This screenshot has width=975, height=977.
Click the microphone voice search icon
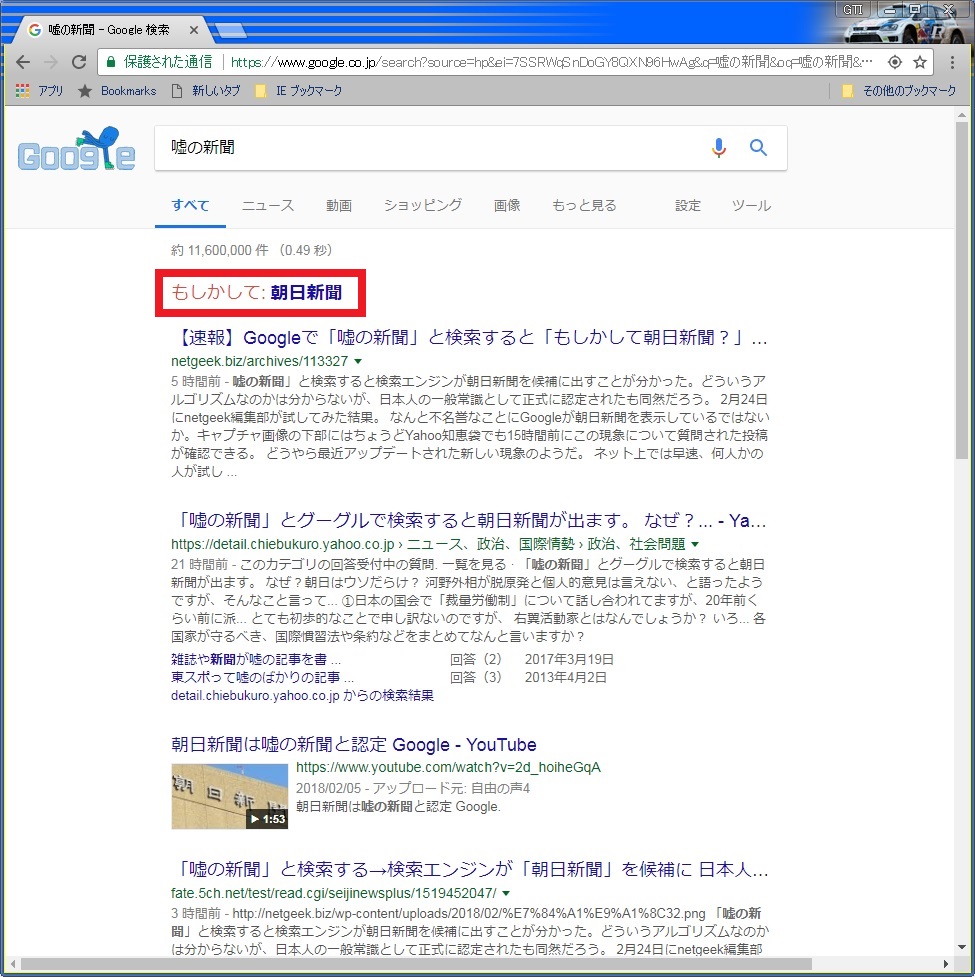(x=719, y=148)
